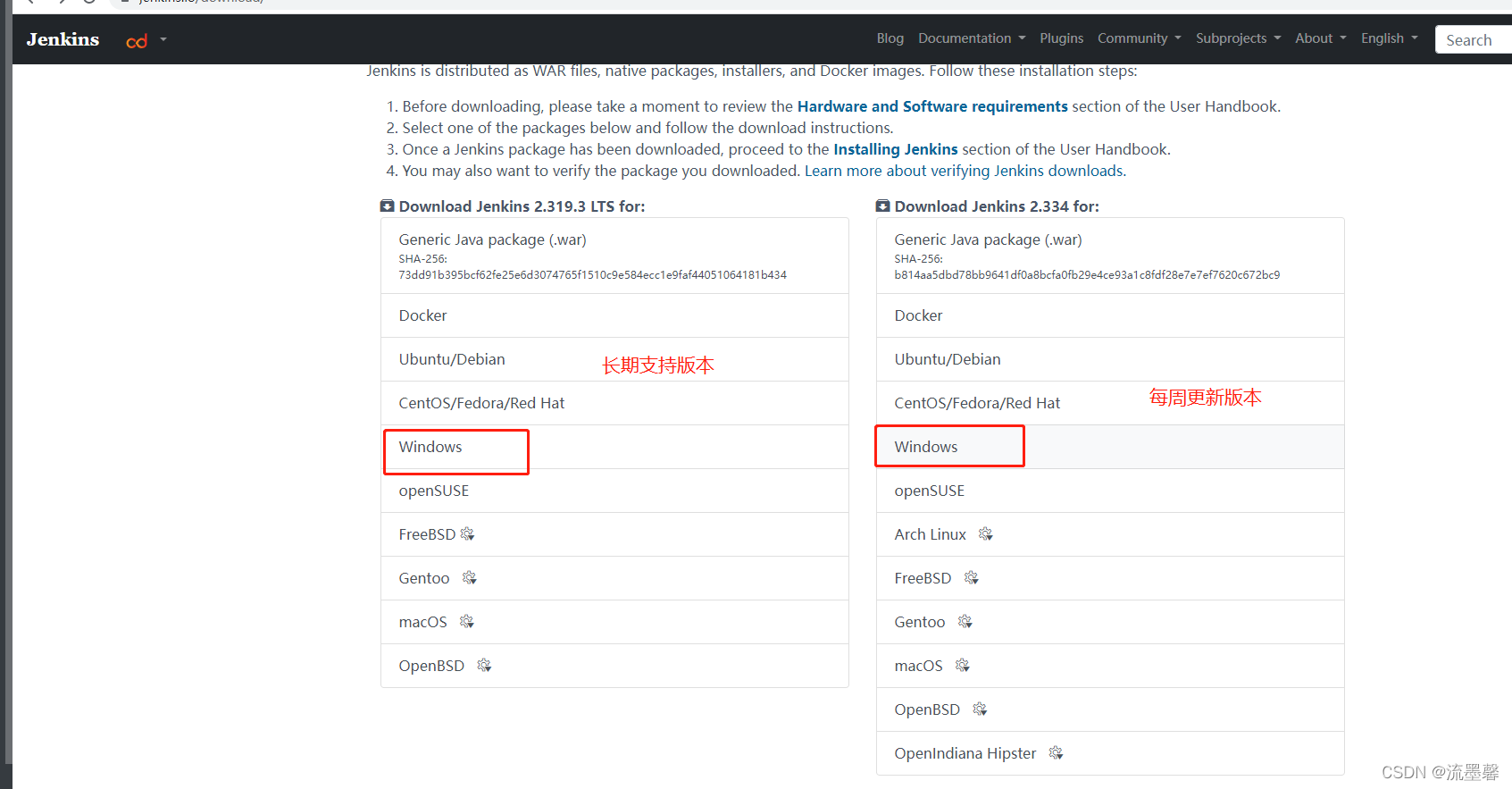This screenshot has height=789, width=1512.
Task: Select Arch Linux package text
Action: pos(931,534)
